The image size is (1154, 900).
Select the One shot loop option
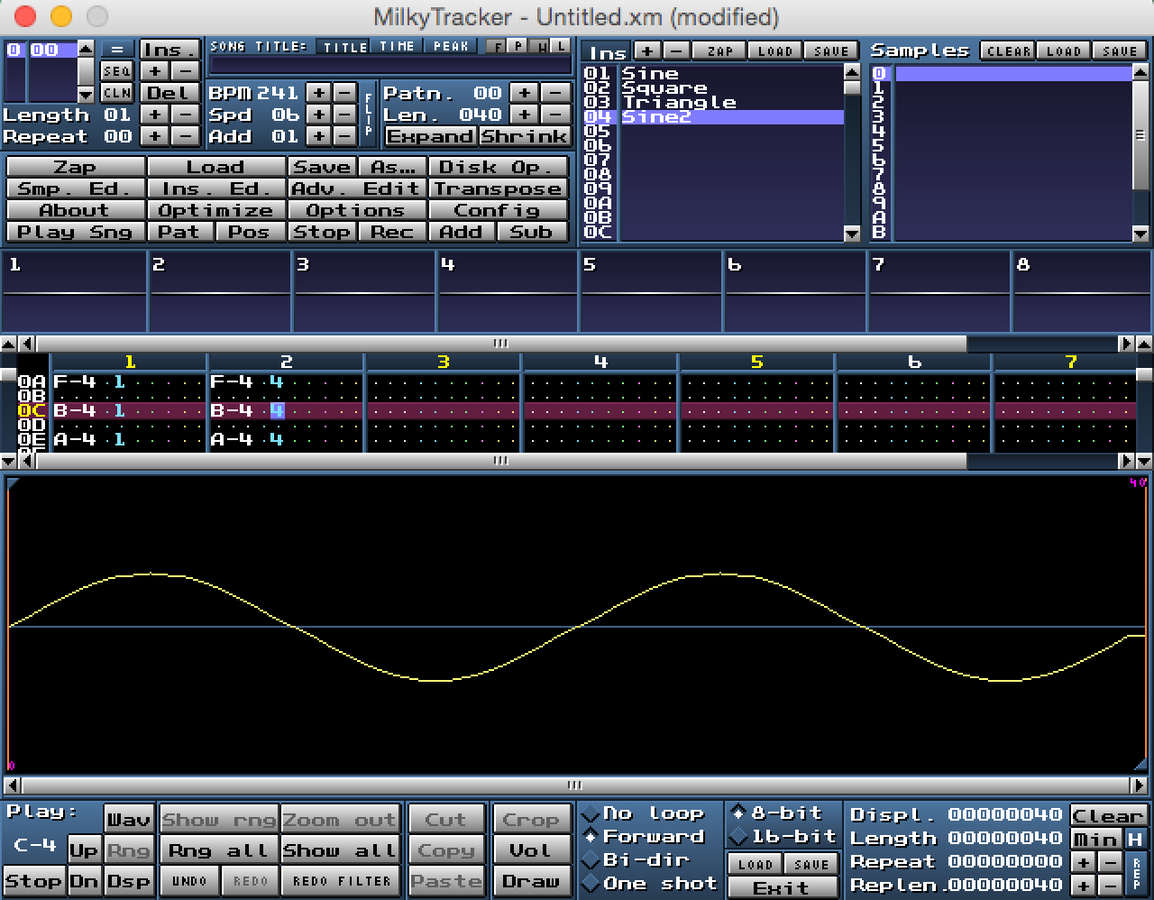[x=649, y=883]
